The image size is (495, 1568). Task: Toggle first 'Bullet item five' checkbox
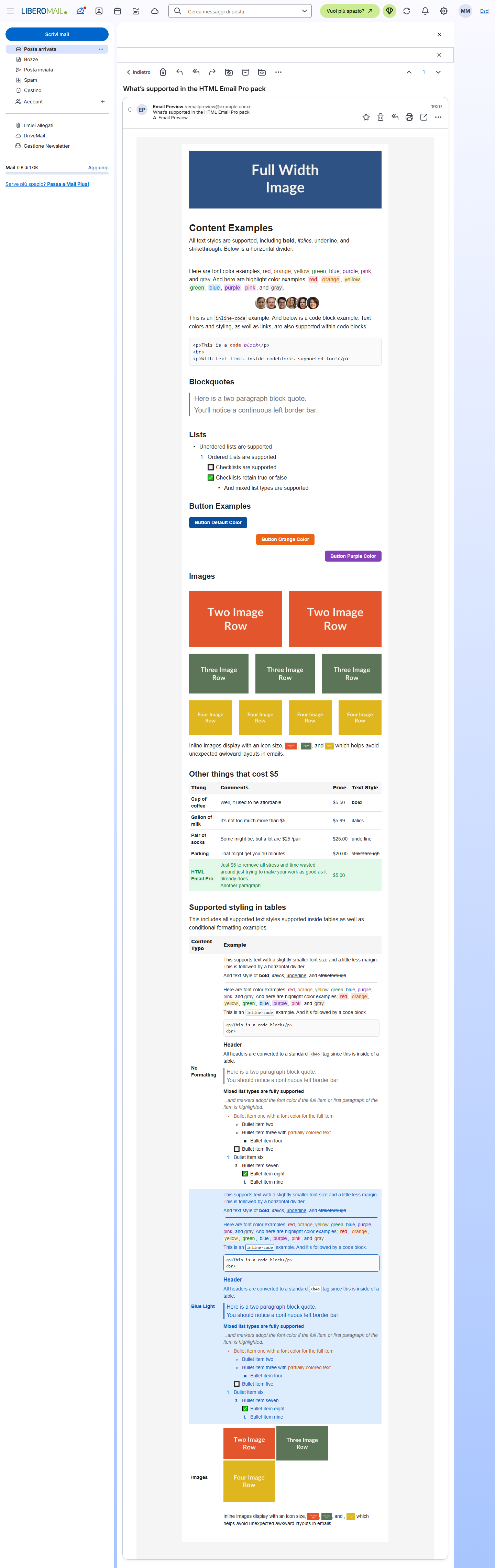click(x=237, y=1149)
